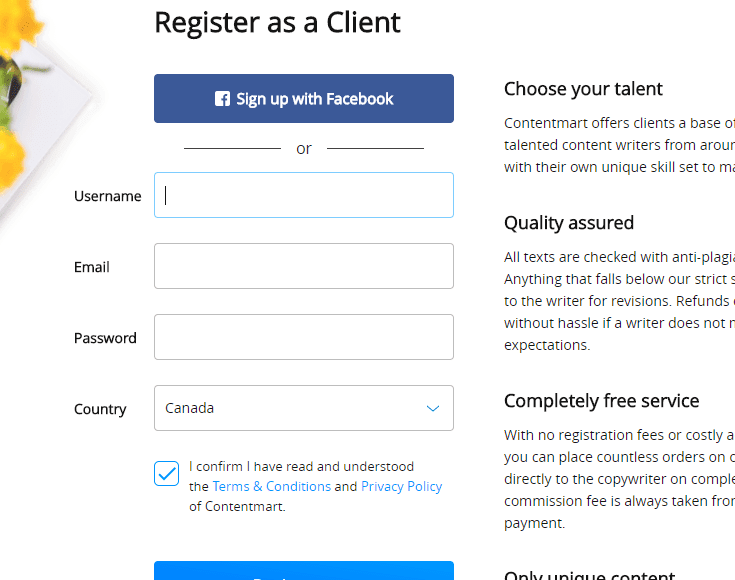View the Privacy Policy link
The image size is (735, 580).
401,486
